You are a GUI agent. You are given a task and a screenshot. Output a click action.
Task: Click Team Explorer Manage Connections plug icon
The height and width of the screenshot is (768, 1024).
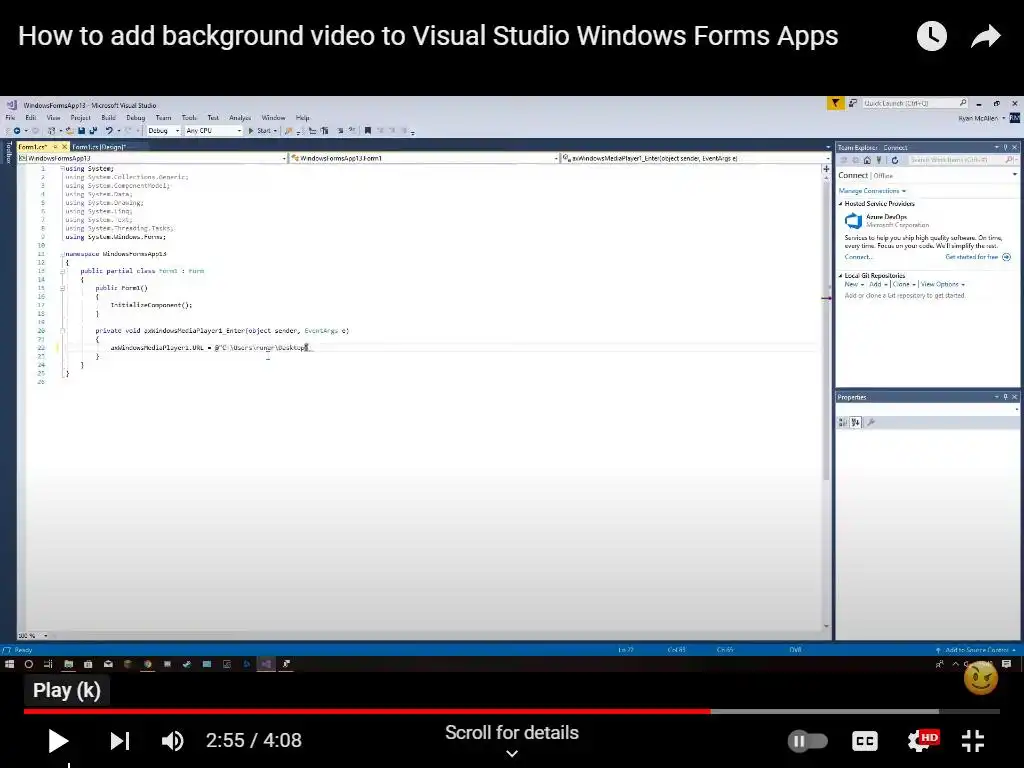(879, 160)
